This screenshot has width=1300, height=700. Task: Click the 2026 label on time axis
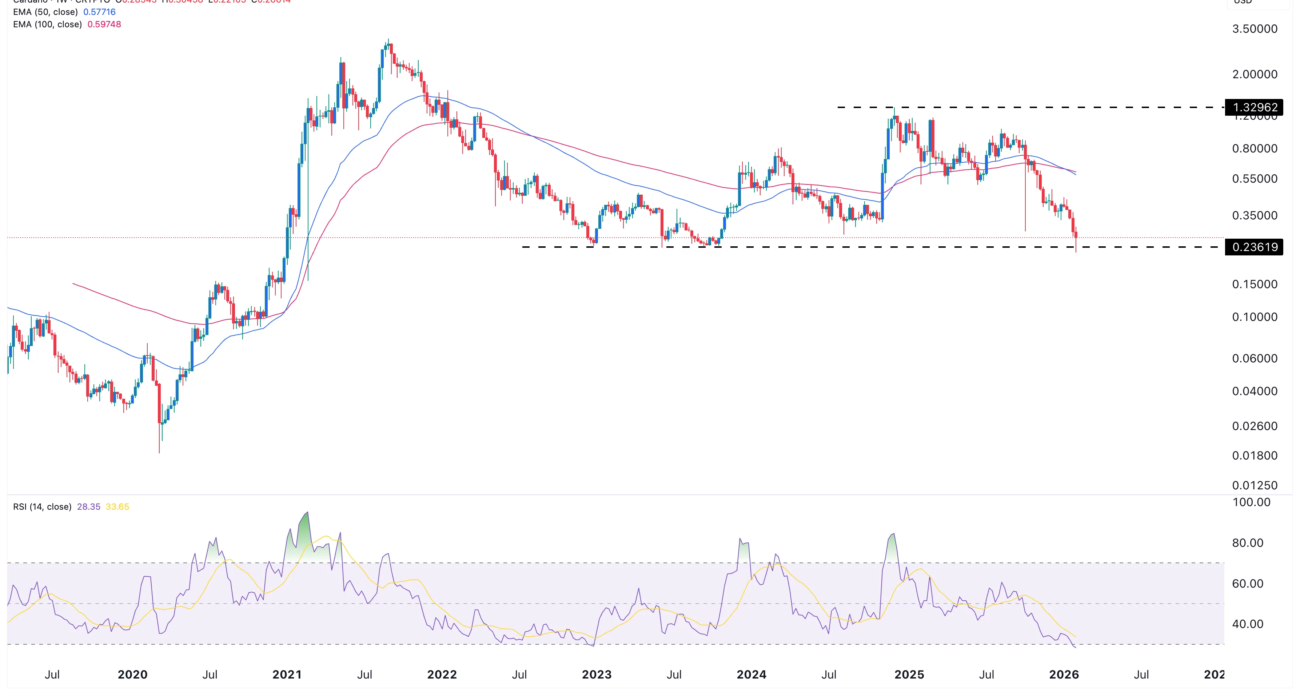tap(1061, 675)
